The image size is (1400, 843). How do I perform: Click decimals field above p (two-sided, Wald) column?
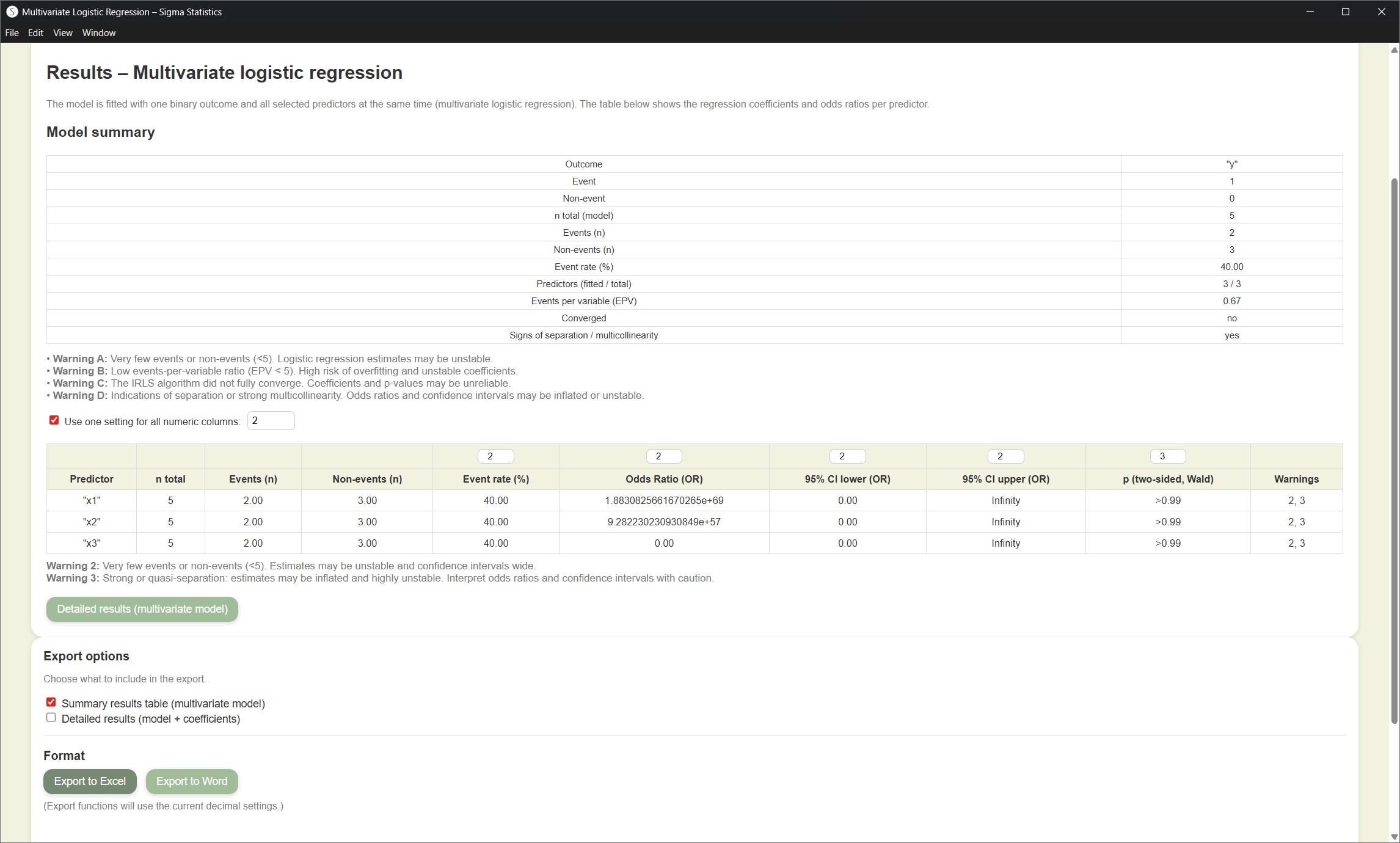(1168, 456)
